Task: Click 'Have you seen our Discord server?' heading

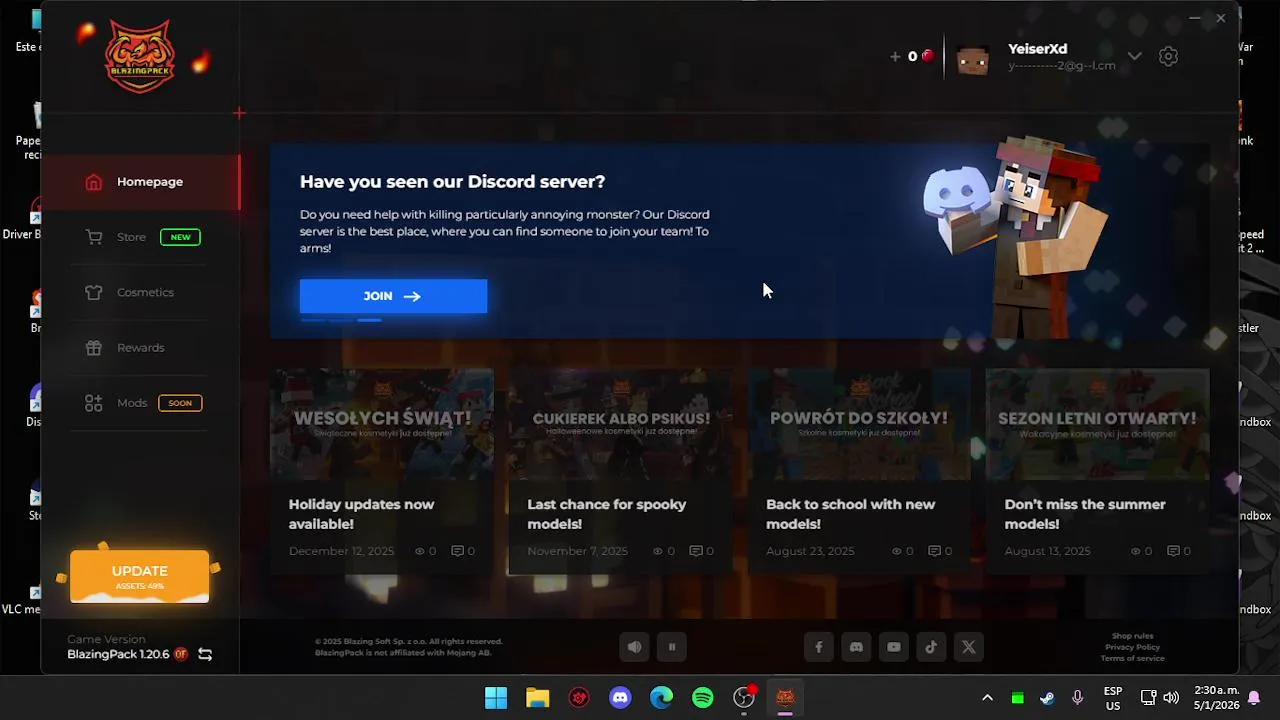Action: click(452, 182)
